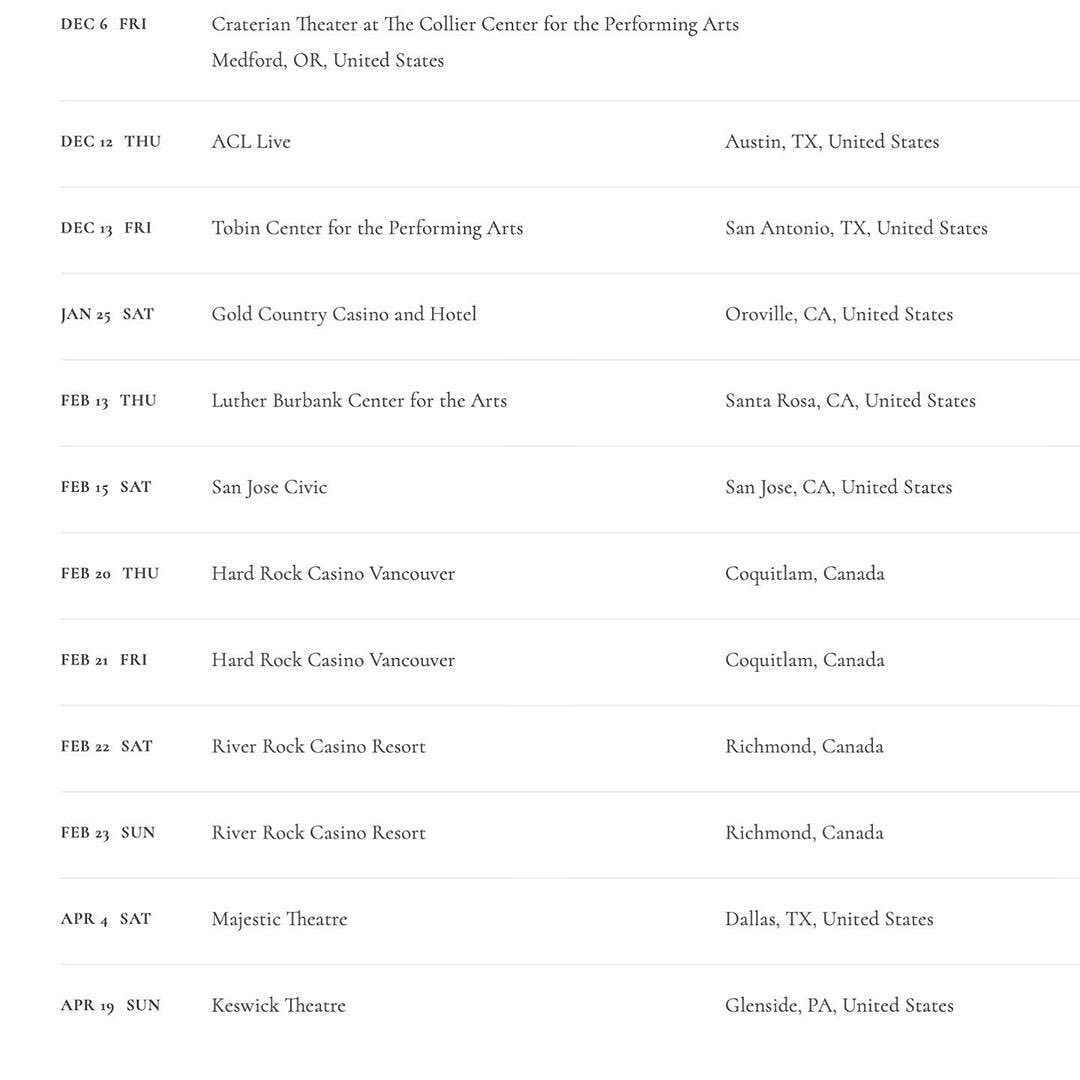1080x1080 pixels.
Task: Select the San Jose Civic venue
Action: coord(269,488)
